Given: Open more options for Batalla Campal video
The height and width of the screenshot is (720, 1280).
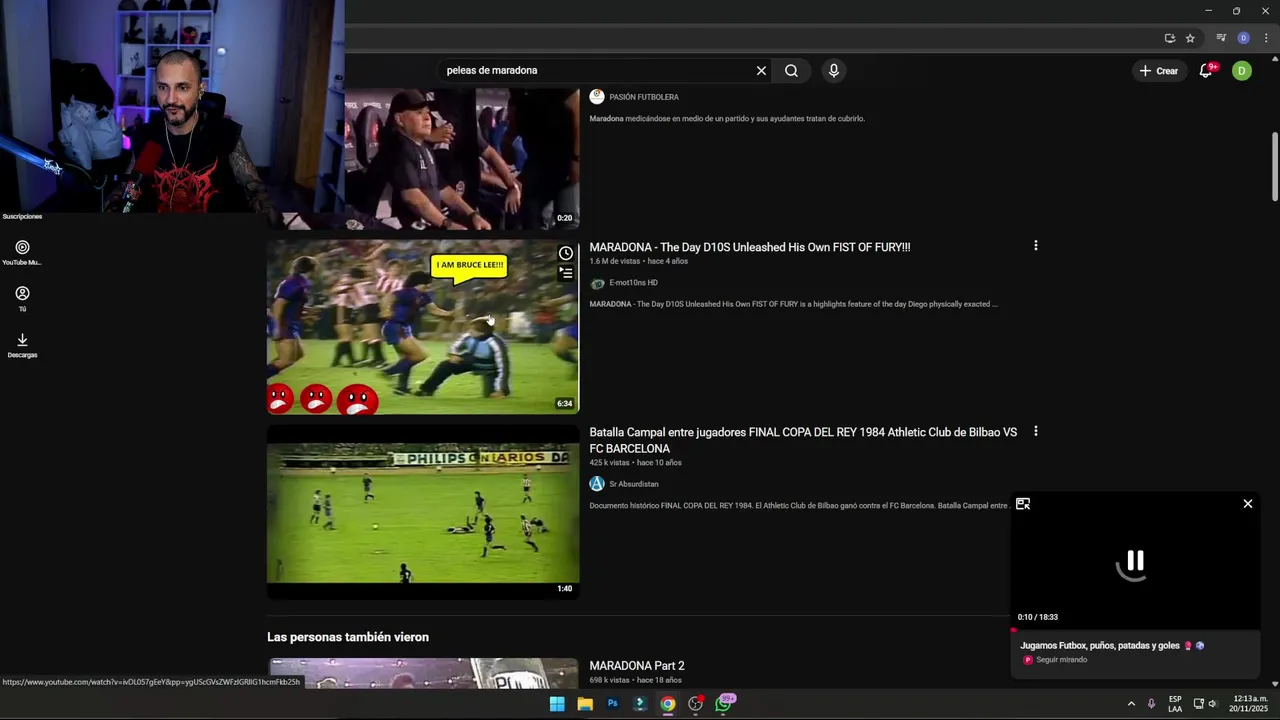Looking at the screenshot, I should [1035, 431].
